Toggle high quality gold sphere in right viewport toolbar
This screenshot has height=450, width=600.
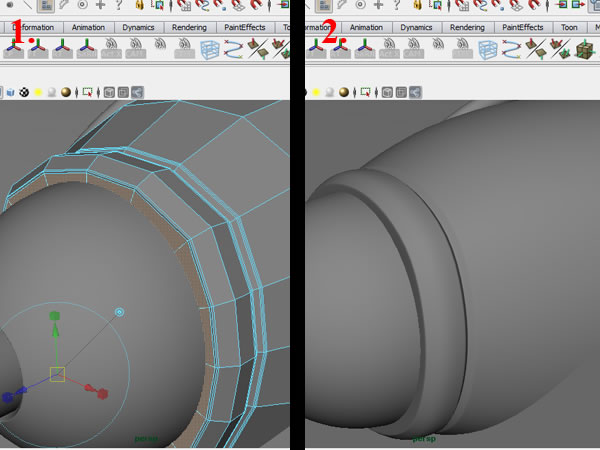pyautogui.click(x=344, y=92)
